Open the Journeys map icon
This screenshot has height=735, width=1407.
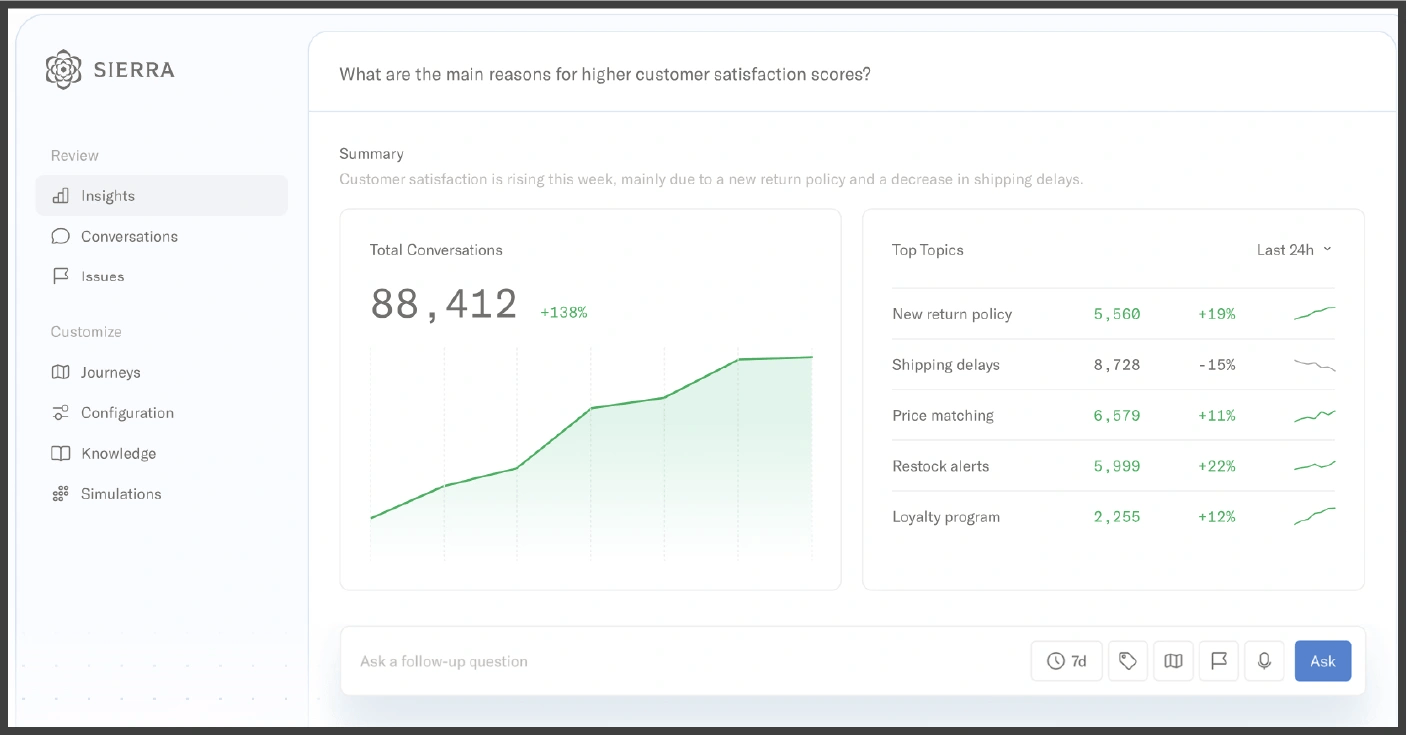[x=60, y=372]
